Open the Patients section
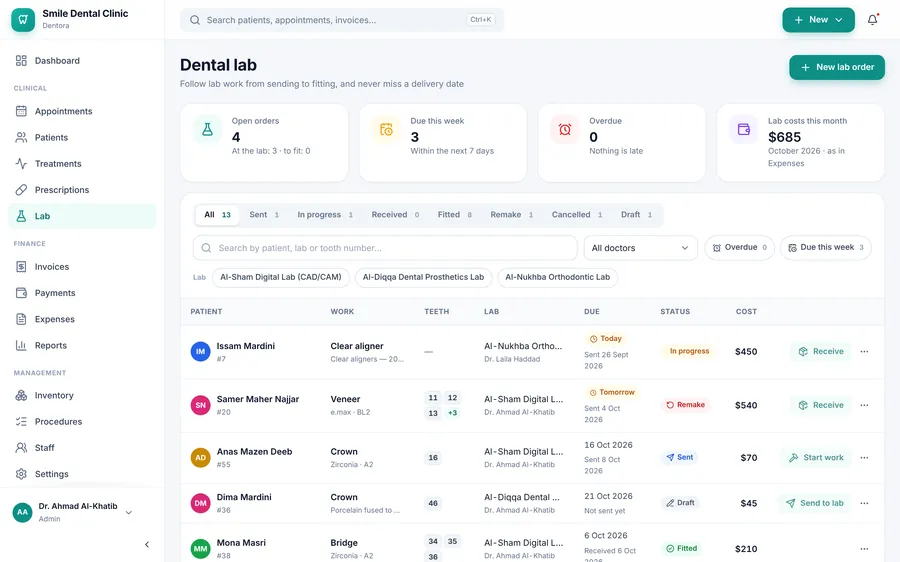 82,137
